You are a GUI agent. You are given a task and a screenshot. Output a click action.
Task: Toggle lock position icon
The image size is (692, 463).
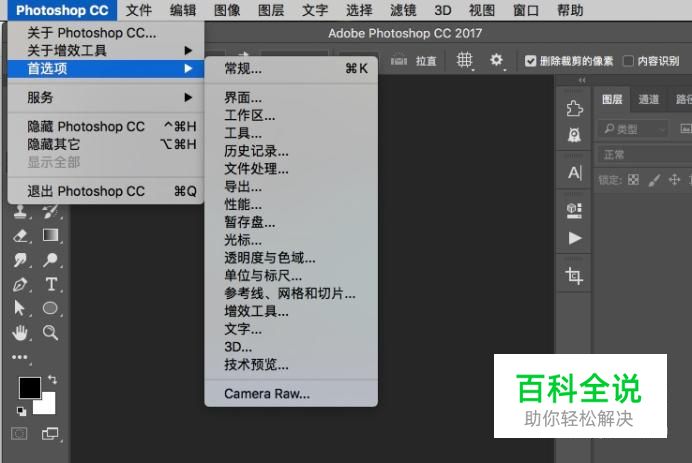(x=674, y=180)
